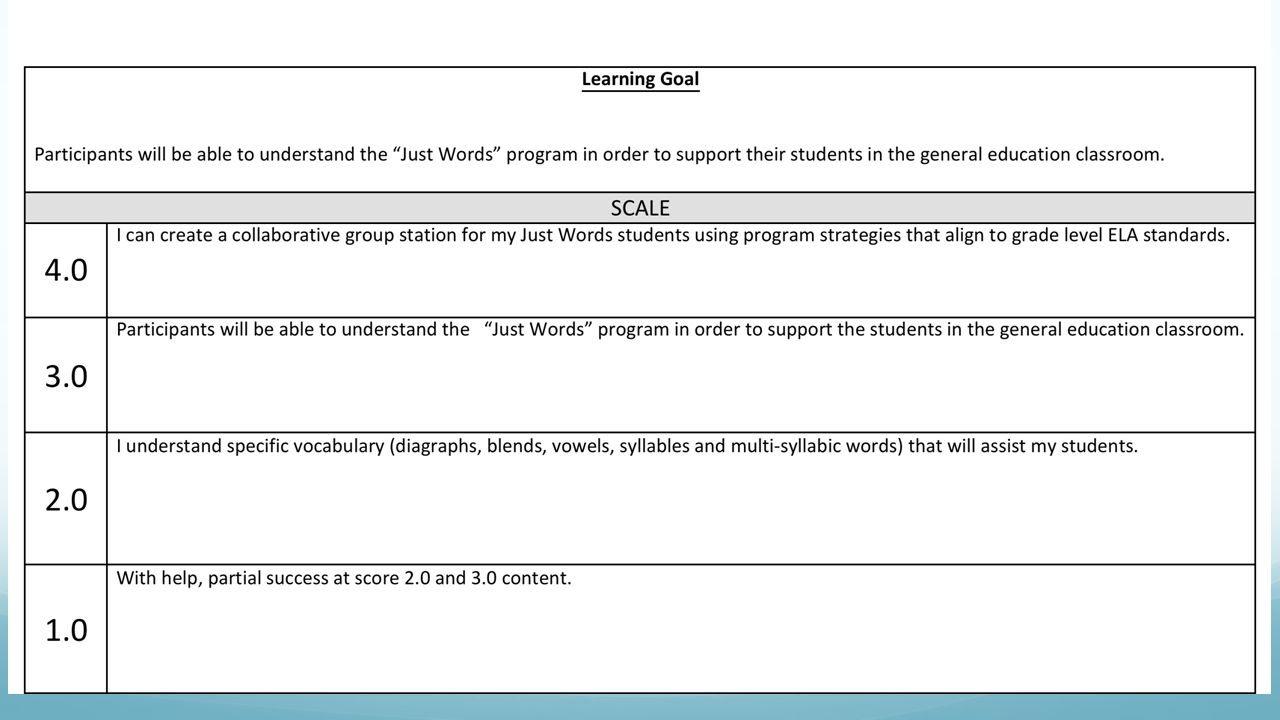This screenshot has width=1280, height=720.
Task: Click the "I understand specific vocabulary" description
Action: coord(627,446)
